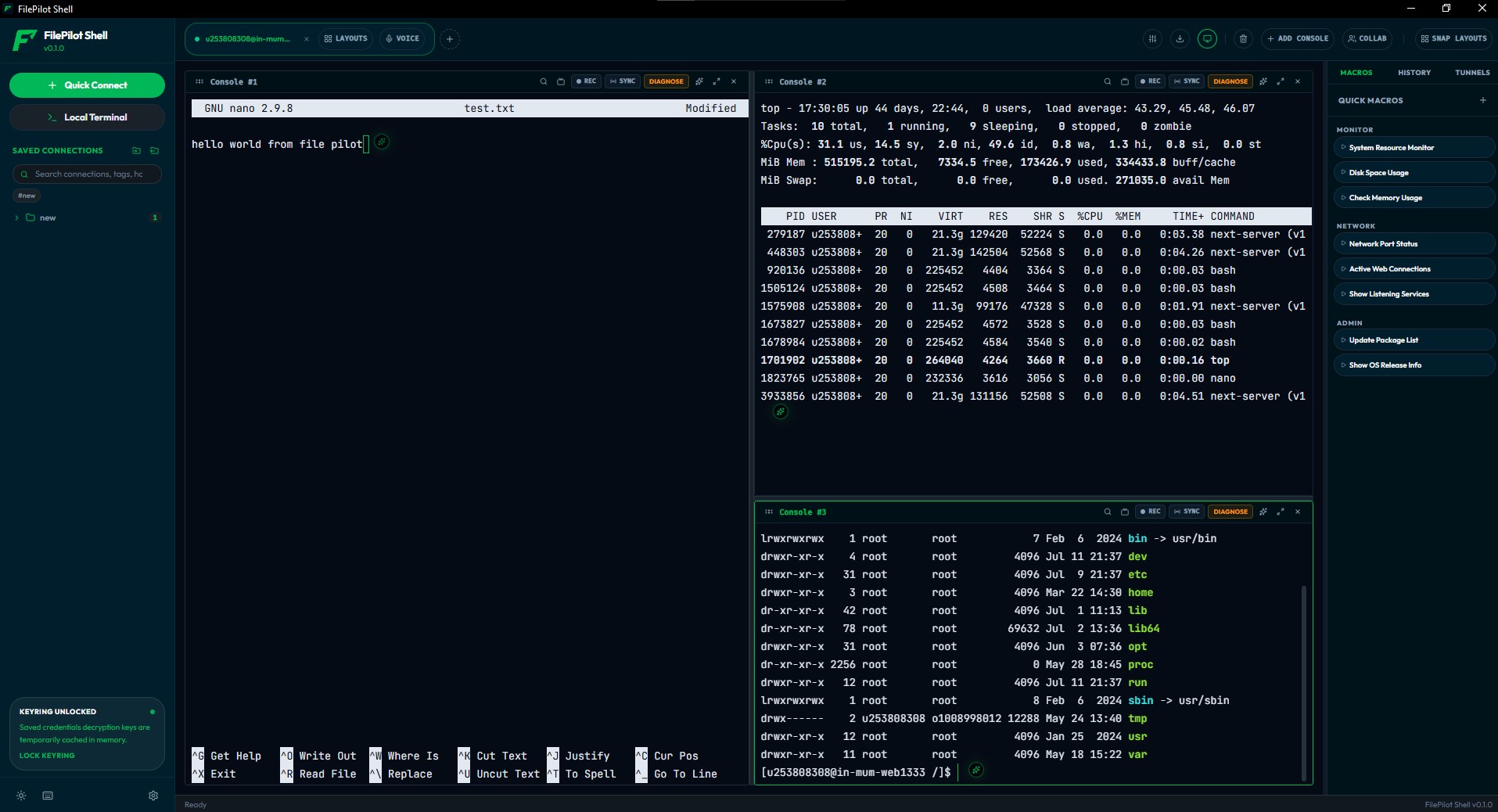Switch to the MACROS tab
This screenshot has height=812, width=1498.
coord(1356,72)
